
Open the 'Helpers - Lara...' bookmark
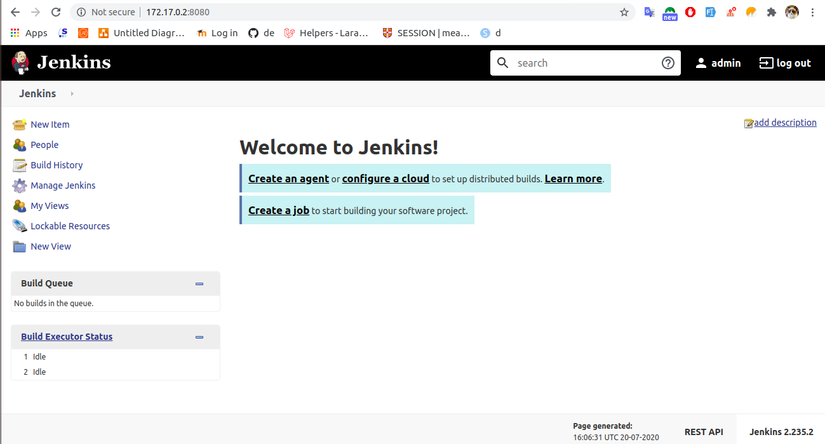click(326, 33)
